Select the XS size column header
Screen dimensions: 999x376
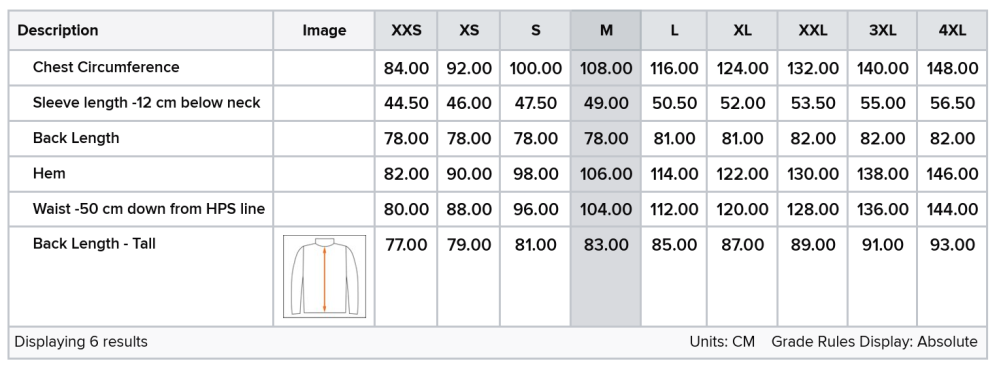click(x=469, y=31)
